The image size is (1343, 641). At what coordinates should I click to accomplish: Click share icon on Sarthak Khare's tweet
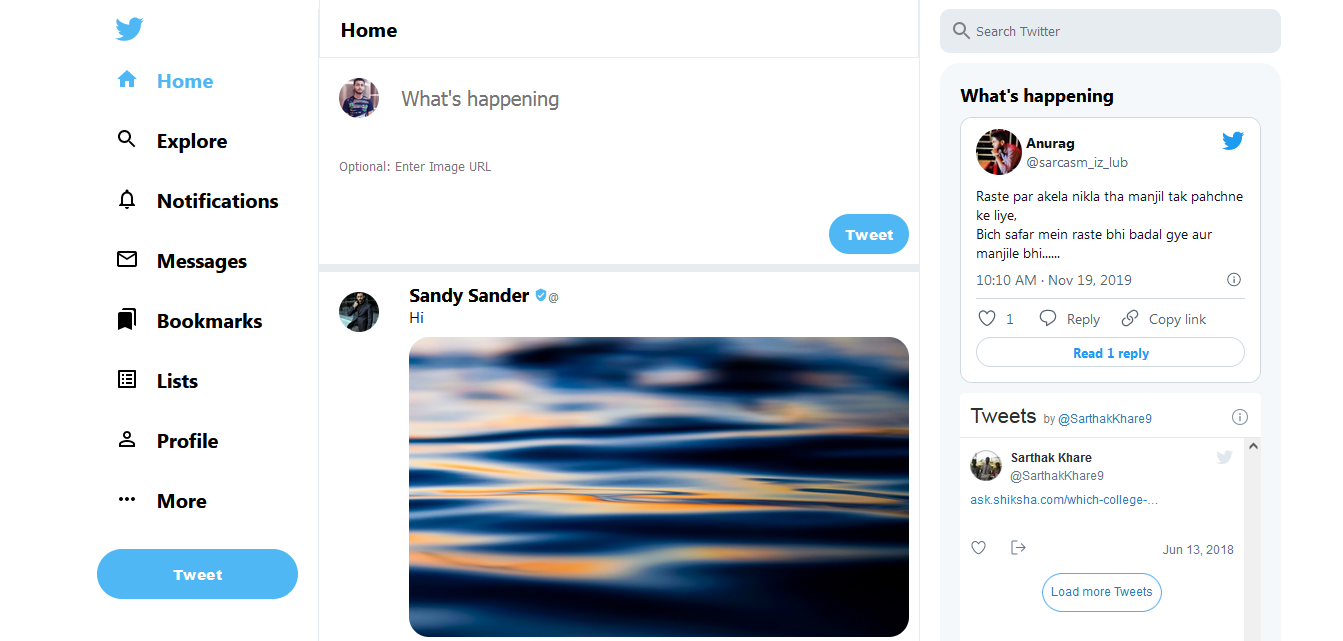[1018, 547]
